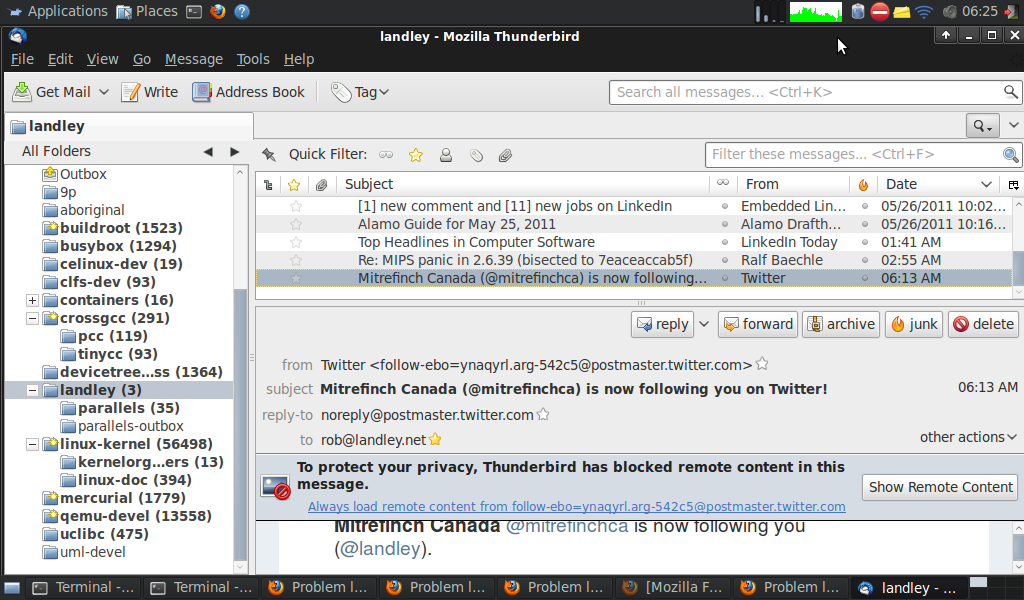The height and width of the screenshot is (600, 1024).
Task: Open the Tools menu
Action: [x=253, y=59]
